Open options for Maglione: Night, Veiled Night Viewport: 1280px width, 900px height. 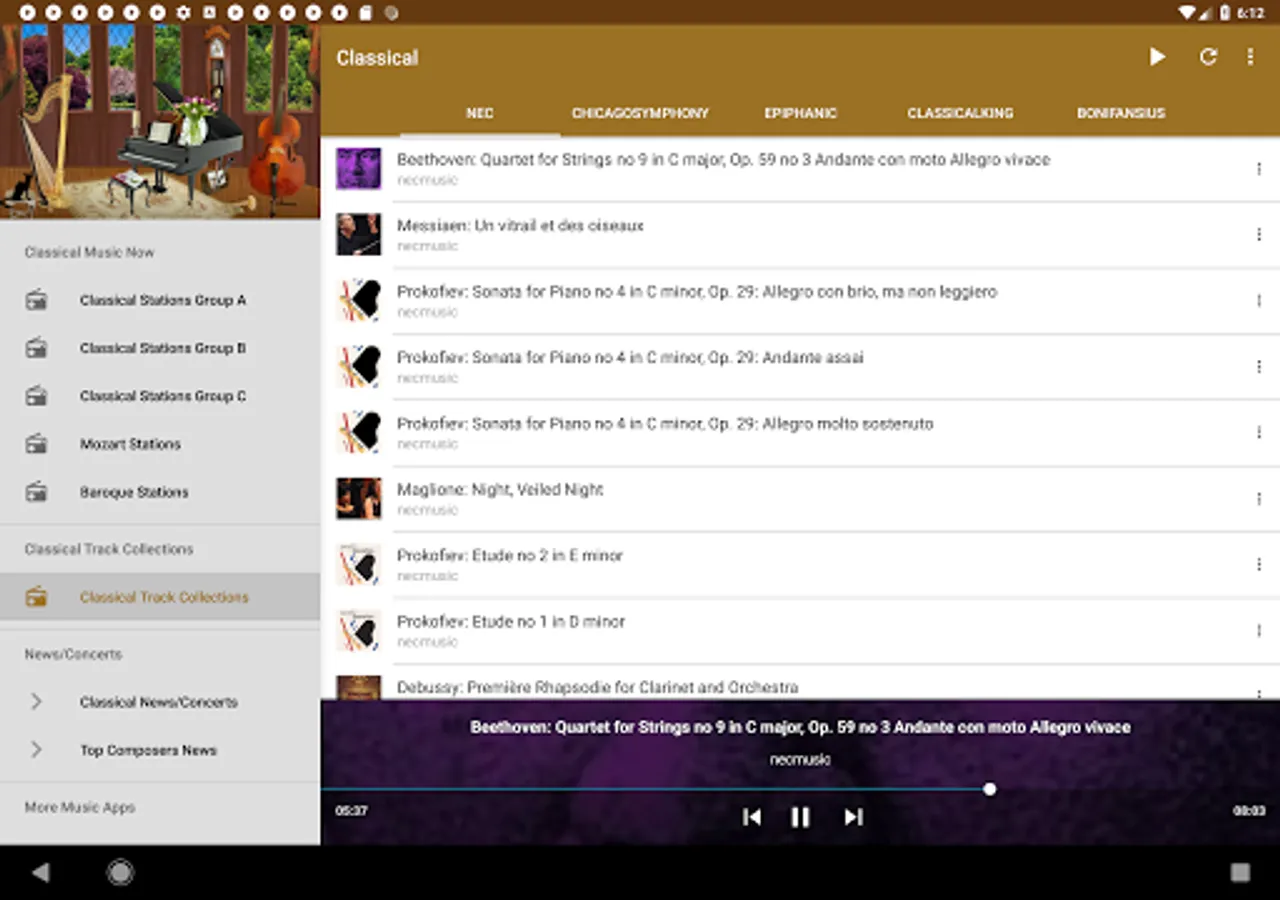pyautogui.click(x=1258, y=499)
